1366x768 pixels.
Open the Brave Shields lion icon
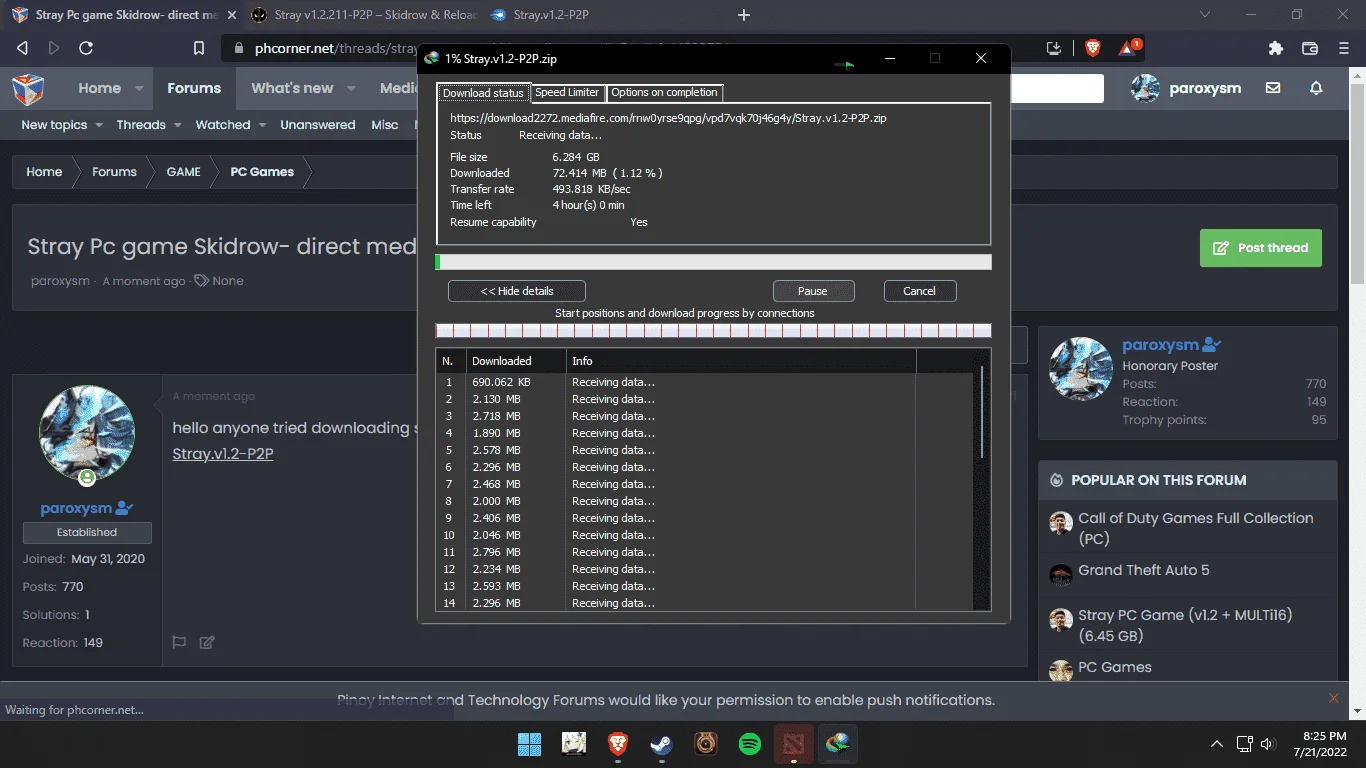click(x=1092, y=47)
